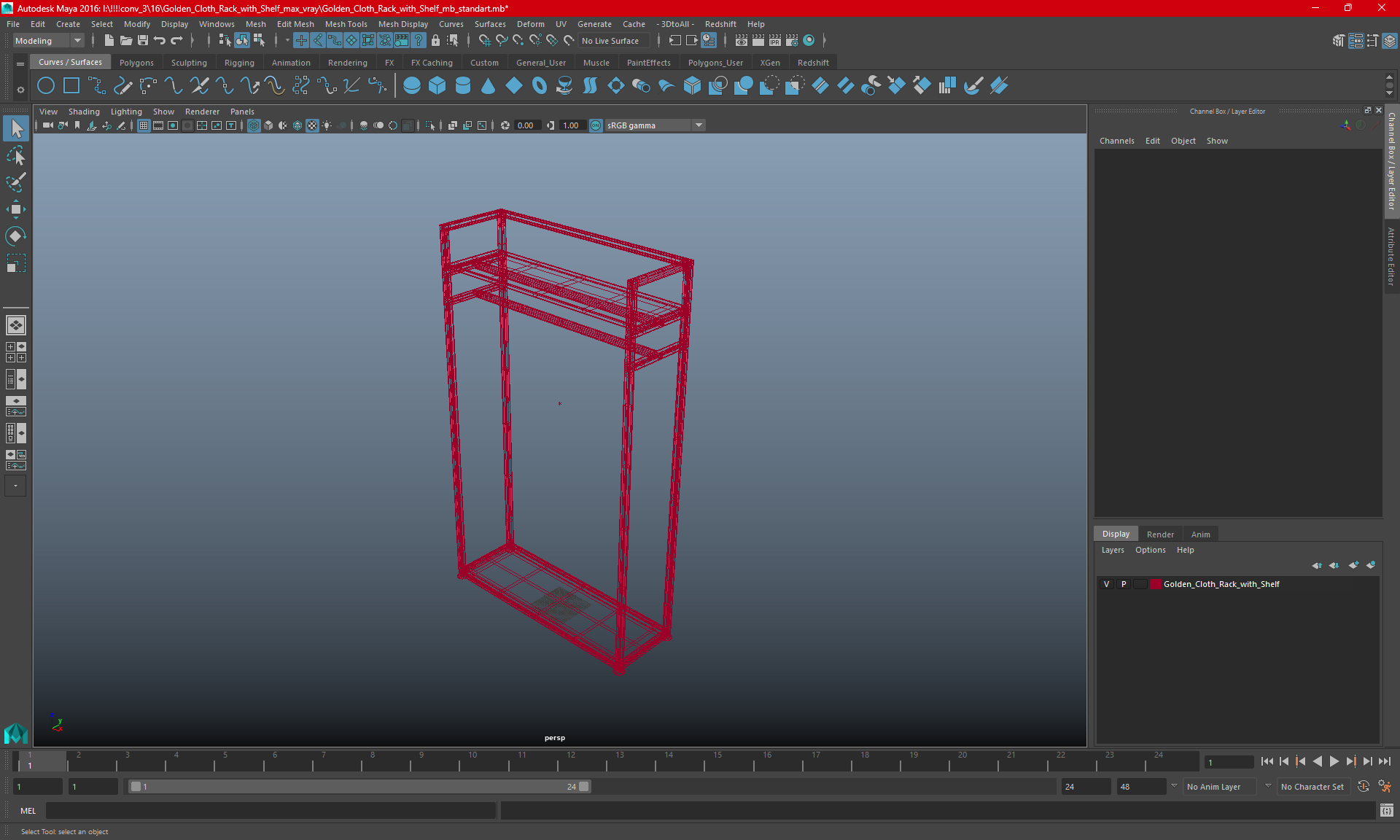The image size is (1400, 840).
Task: Activate the Move tool
Action: pos(15,209)
